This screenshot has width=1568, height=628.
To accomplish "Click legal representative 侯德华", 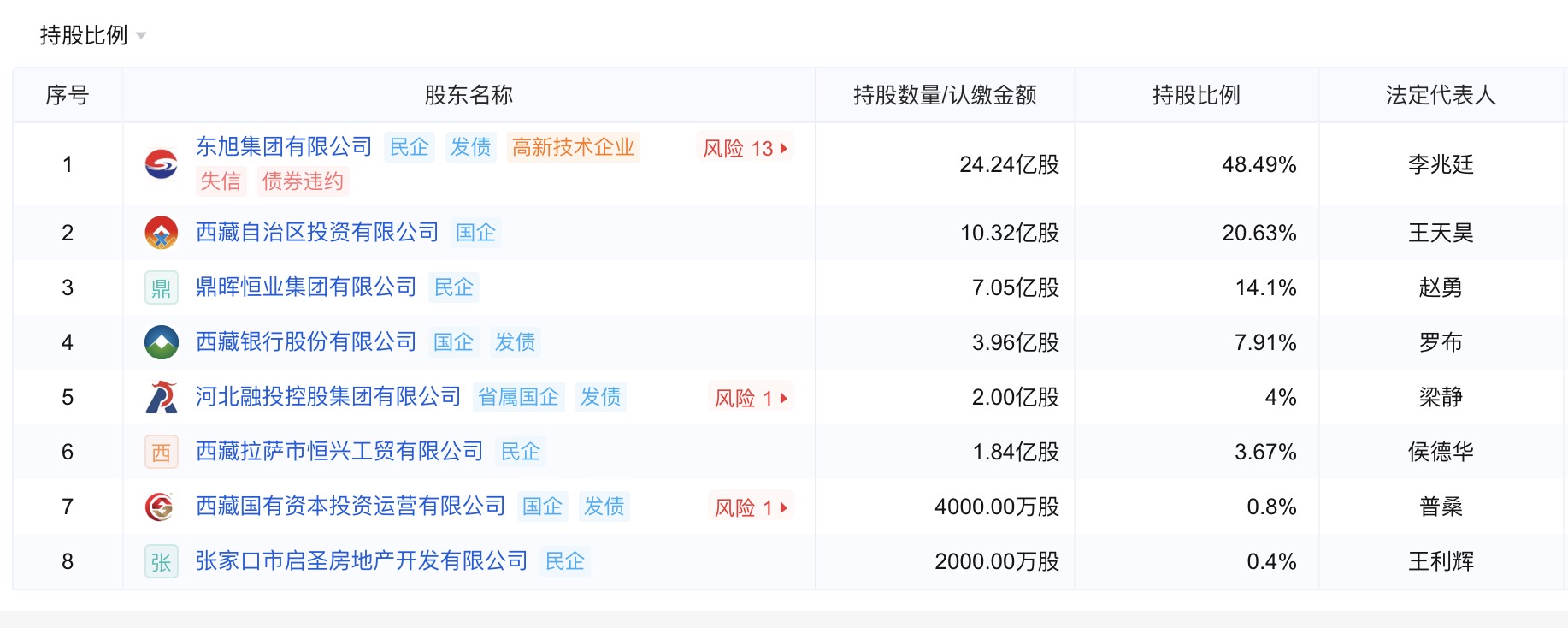I will tap(1441, 452).
